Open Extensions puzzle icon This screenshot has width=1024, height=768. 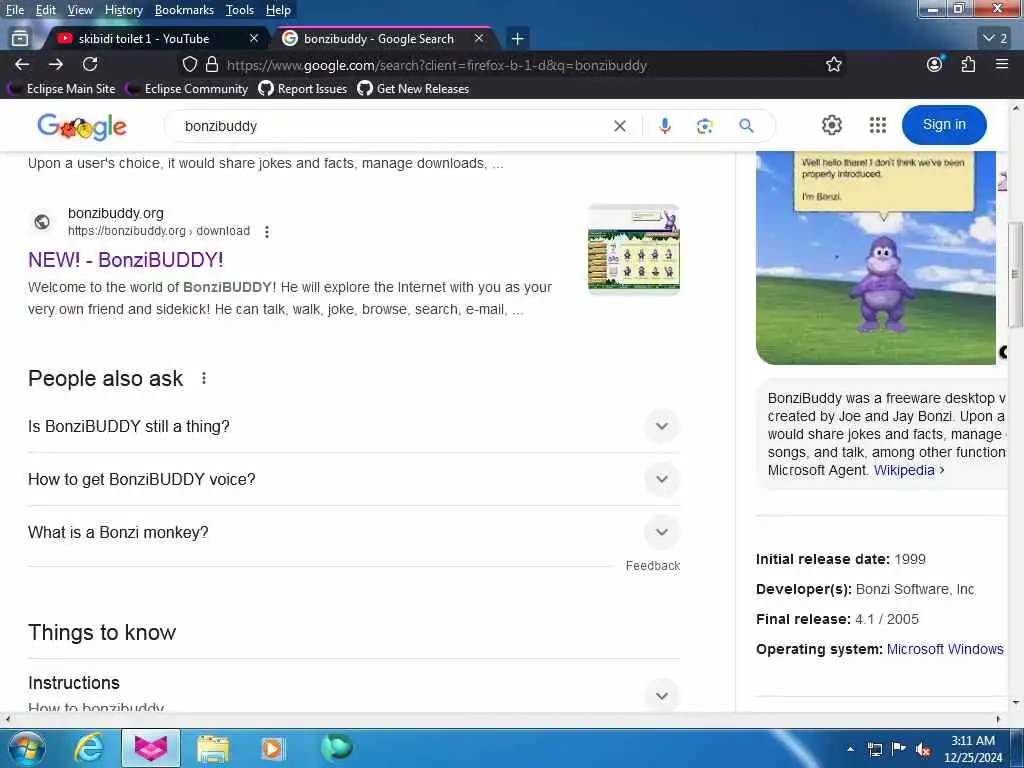point(968,64)
